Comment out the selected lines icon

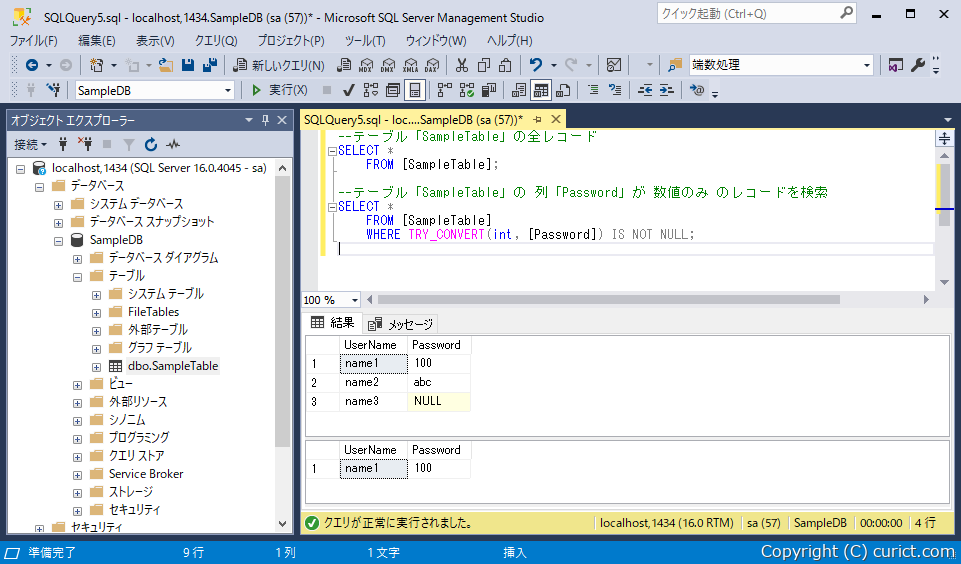coord(593,91)
